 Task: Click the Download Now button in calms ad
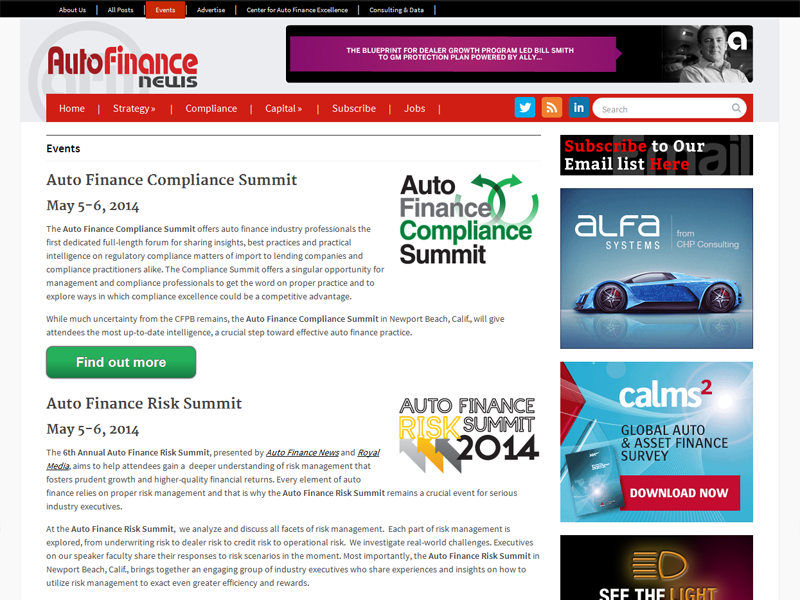[x=678, y=492]
